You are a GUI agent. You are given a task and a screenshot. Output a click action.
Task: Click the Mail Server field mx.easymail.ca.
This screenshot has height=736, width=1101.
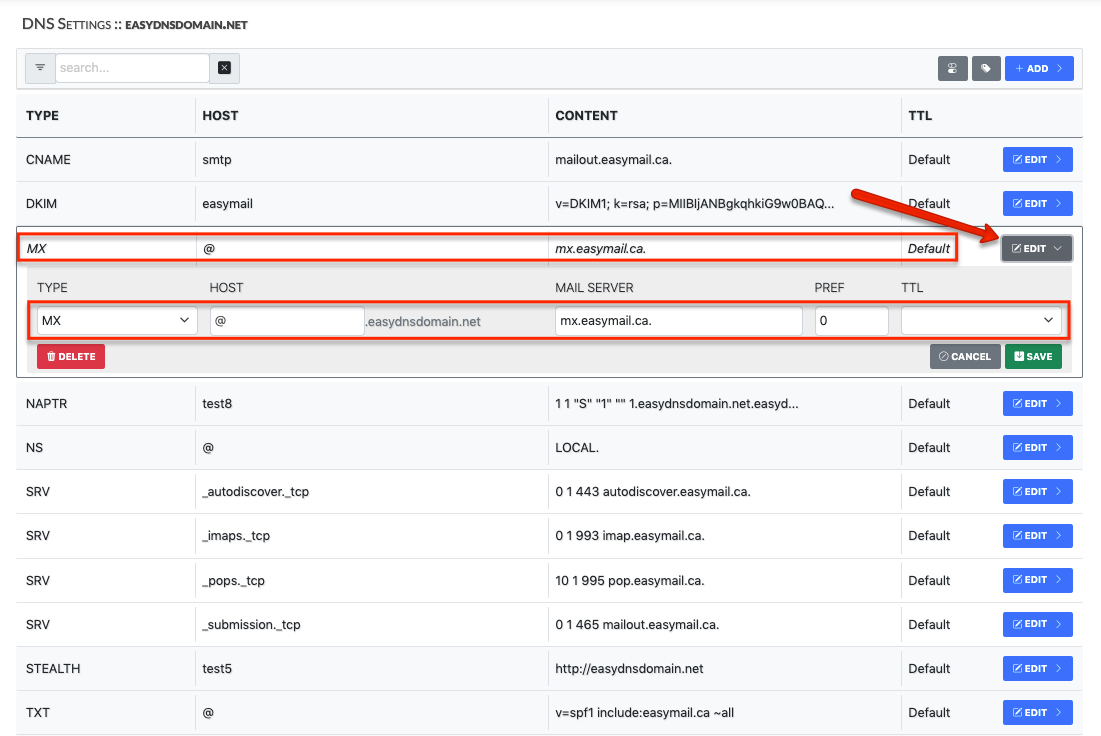point(678,321)
